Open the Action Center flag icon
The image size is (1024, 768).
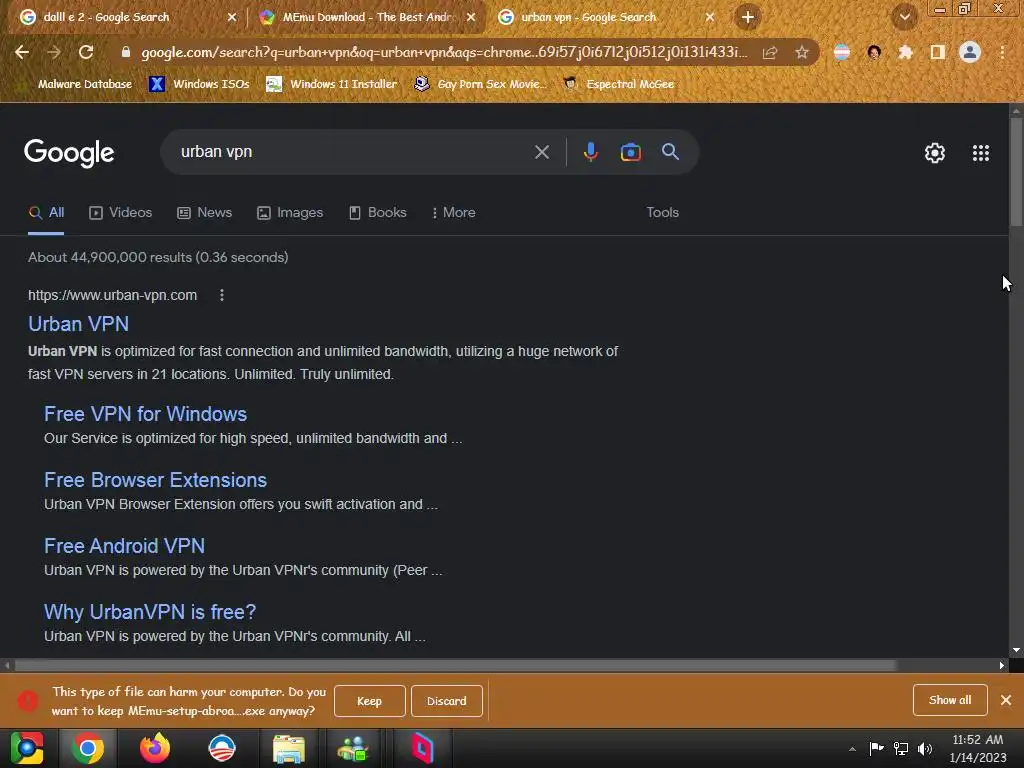876,749
